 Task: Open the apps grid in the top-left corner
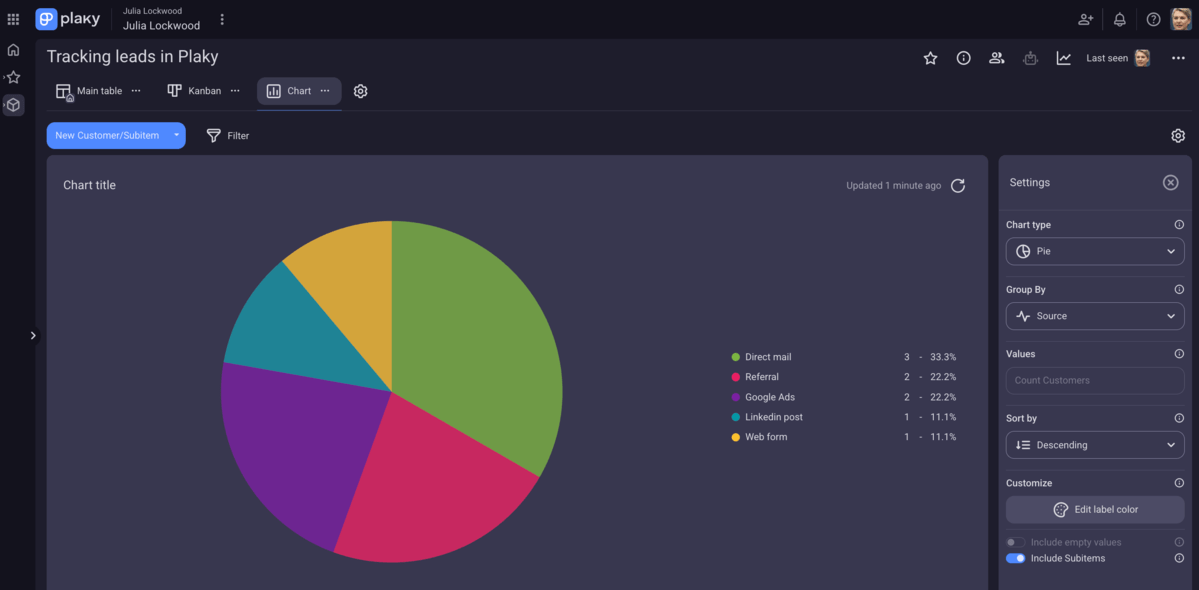pos(13,19)
